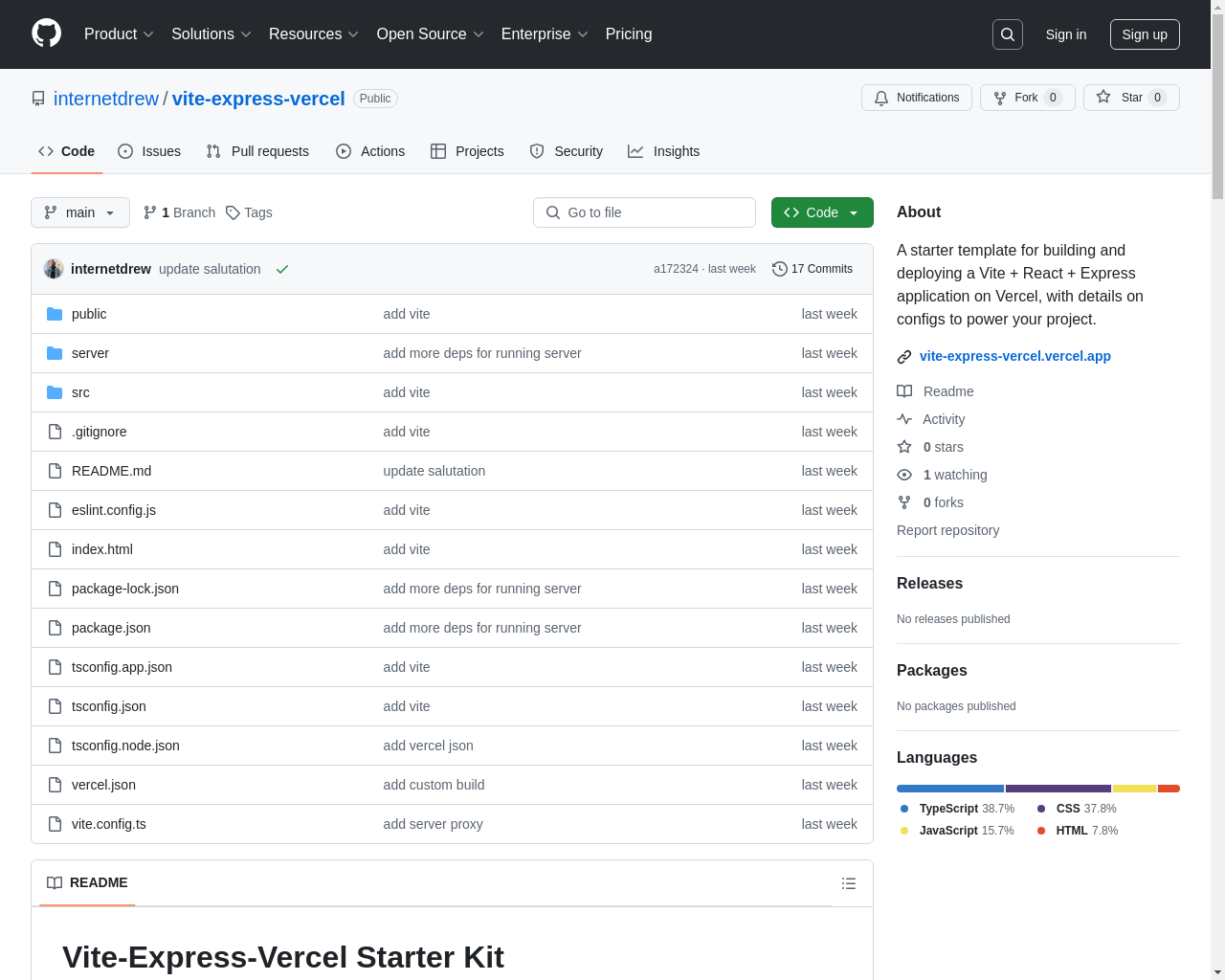Open the public folder
Image resolution: width=1225 pixels, height=980 pixels.
tap(89, 314)
